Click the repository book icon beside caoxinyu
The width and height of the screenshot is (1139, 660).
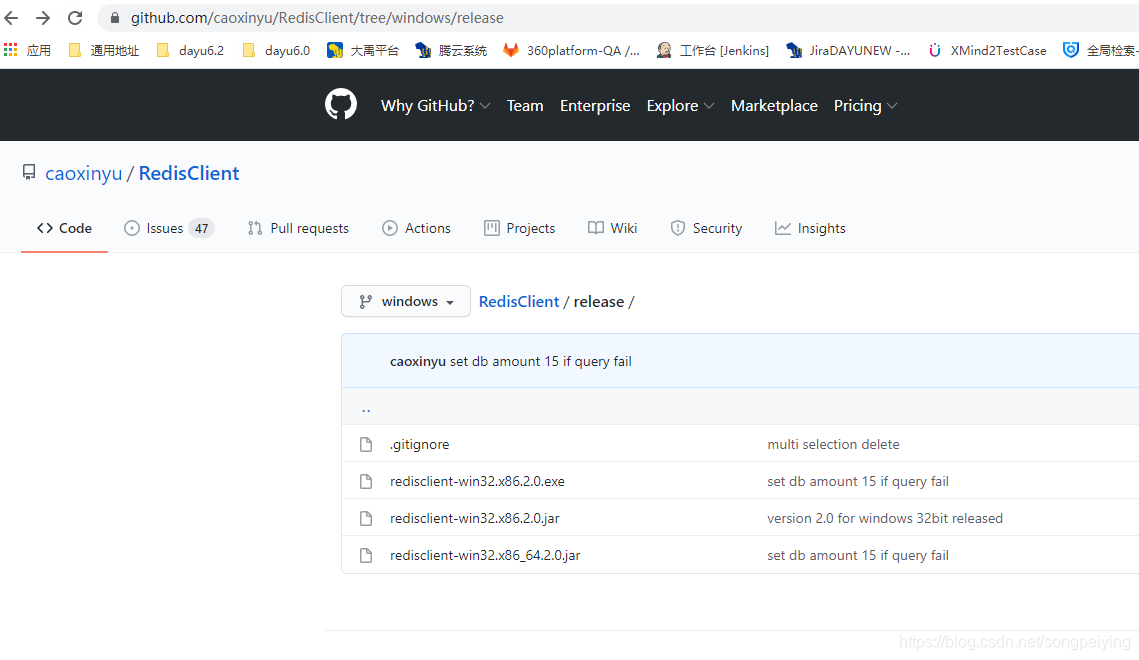(x=29, y=172)
